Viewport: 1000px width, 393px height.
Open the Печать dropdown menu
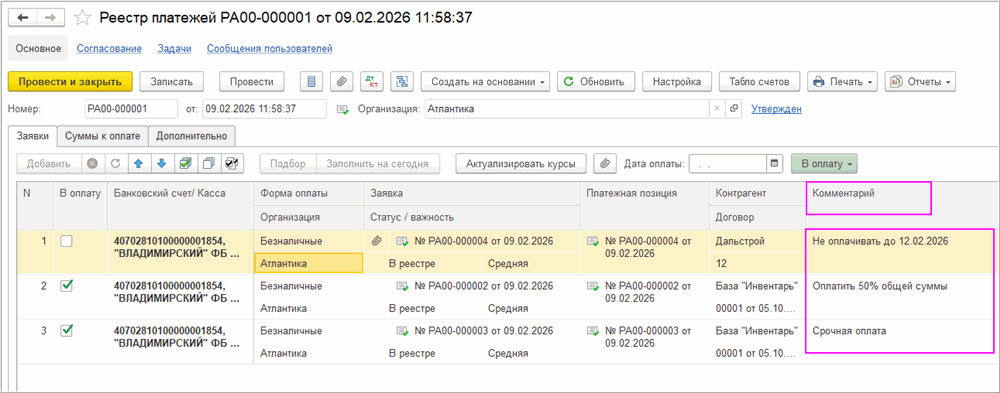[842, 82]
